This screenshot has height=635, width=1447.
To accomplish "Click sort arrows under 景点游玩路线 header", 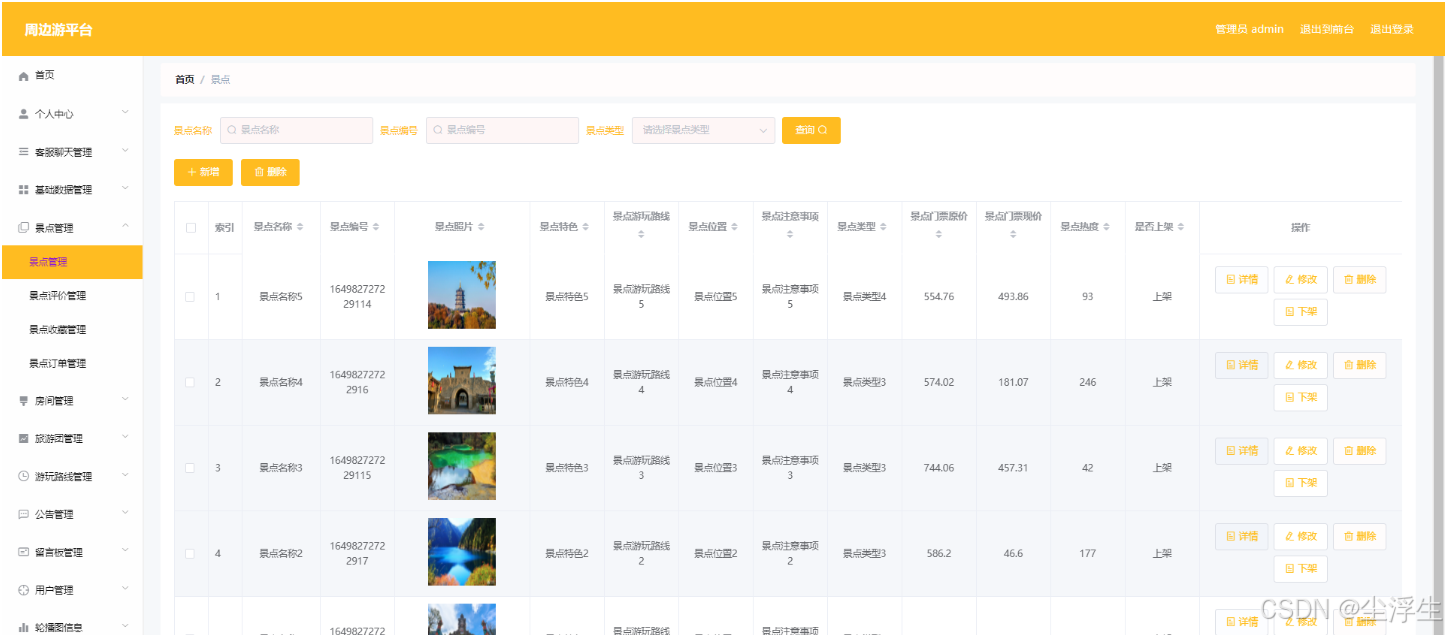I will [x=641, y=235].
